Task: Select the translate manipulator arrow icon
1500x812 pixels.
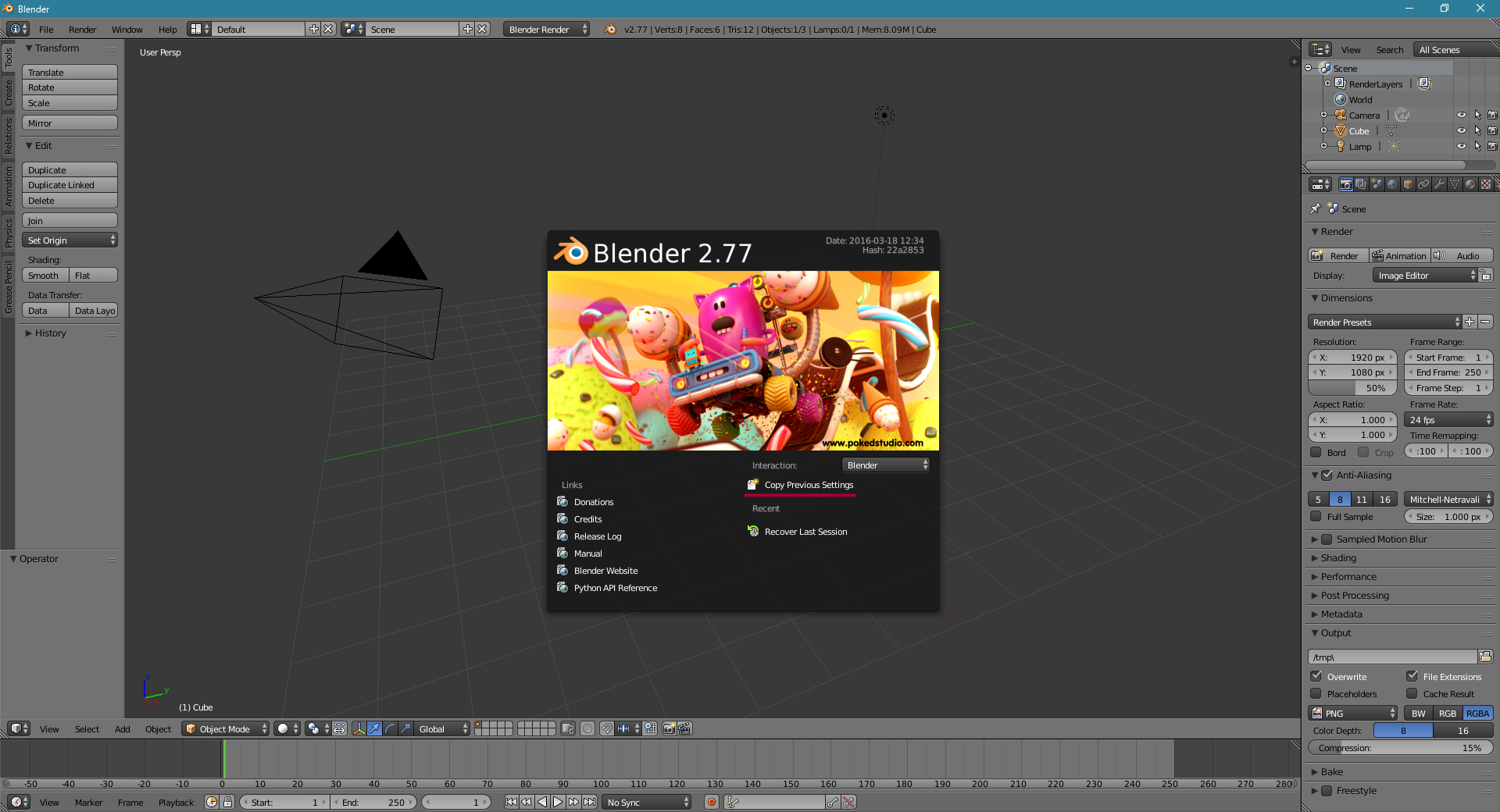Action: [374, 728]
